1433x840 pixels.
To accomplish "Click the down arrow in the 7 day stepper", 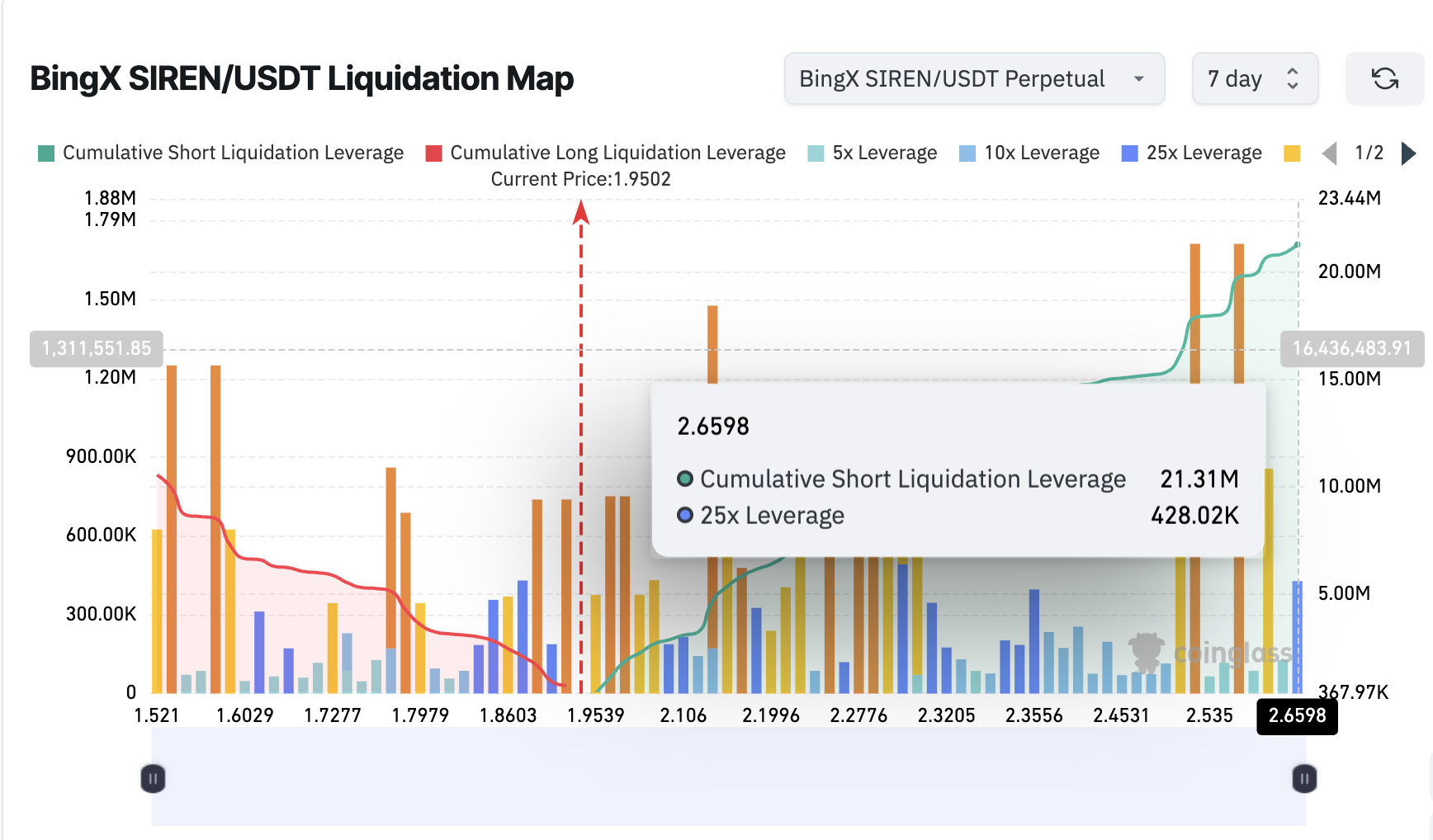I will (x=1293, y=87).
